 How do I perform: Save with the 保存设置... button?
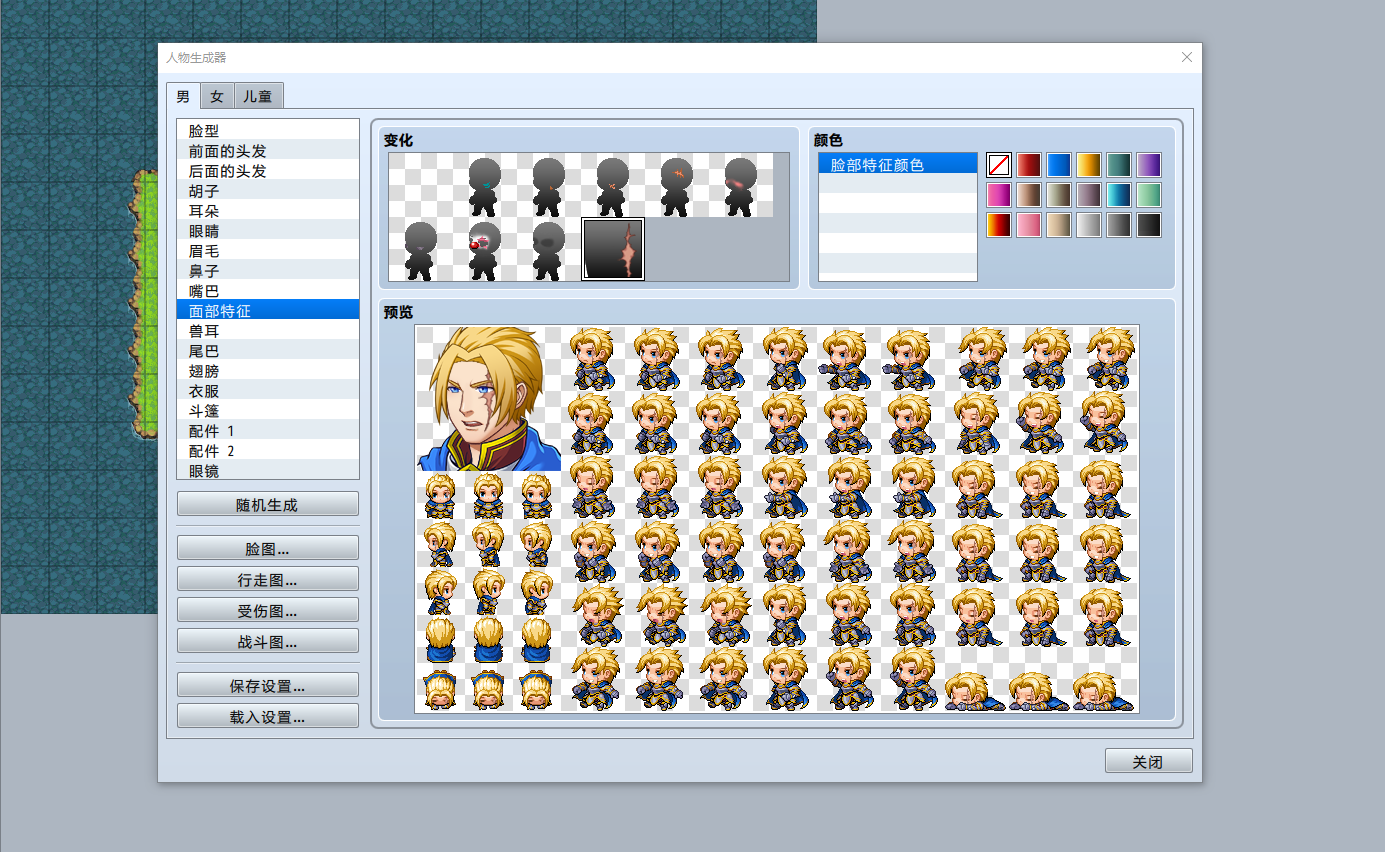click(x=268, y=686)
